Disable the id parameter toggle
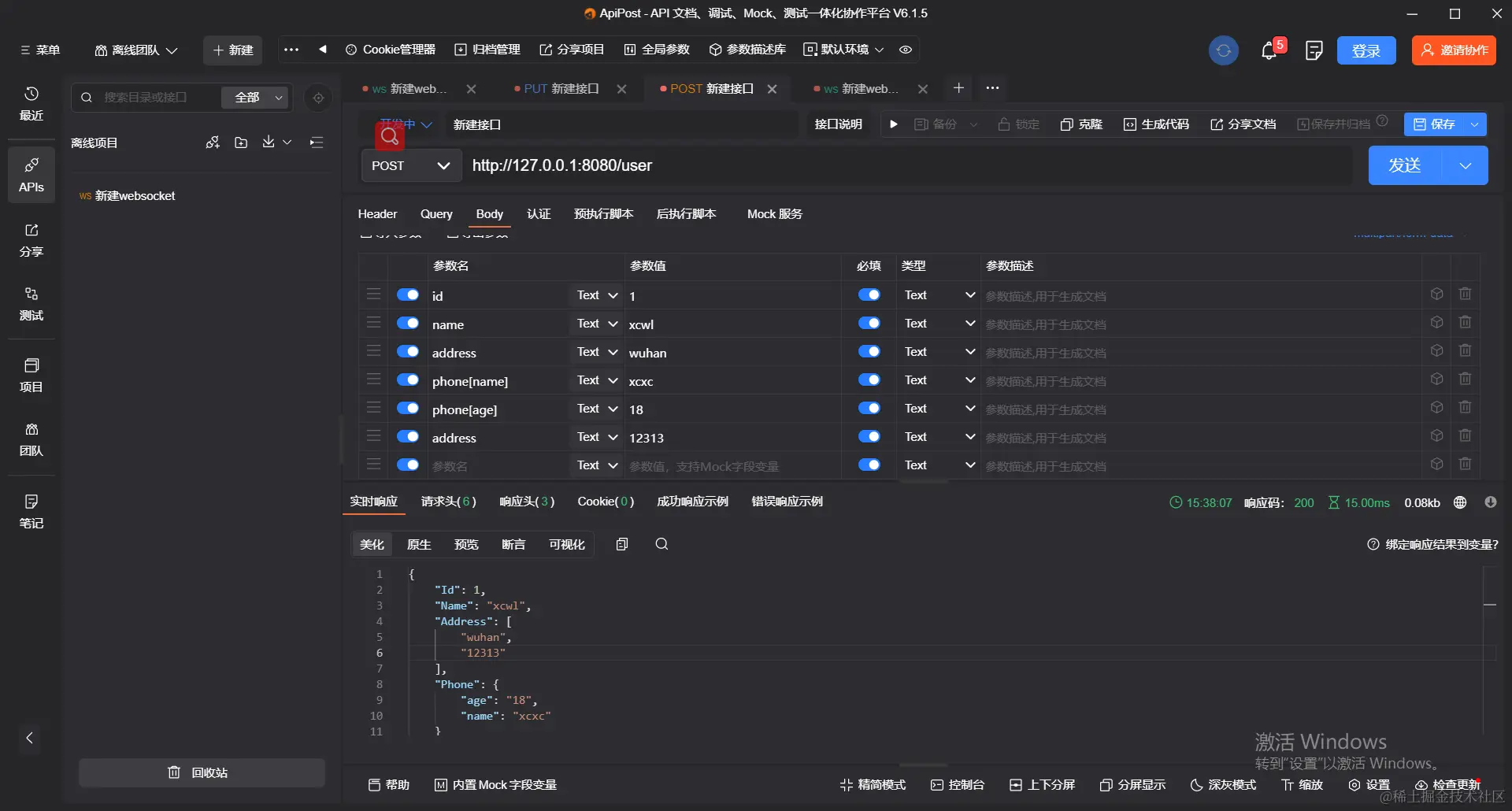 [407, 294]
